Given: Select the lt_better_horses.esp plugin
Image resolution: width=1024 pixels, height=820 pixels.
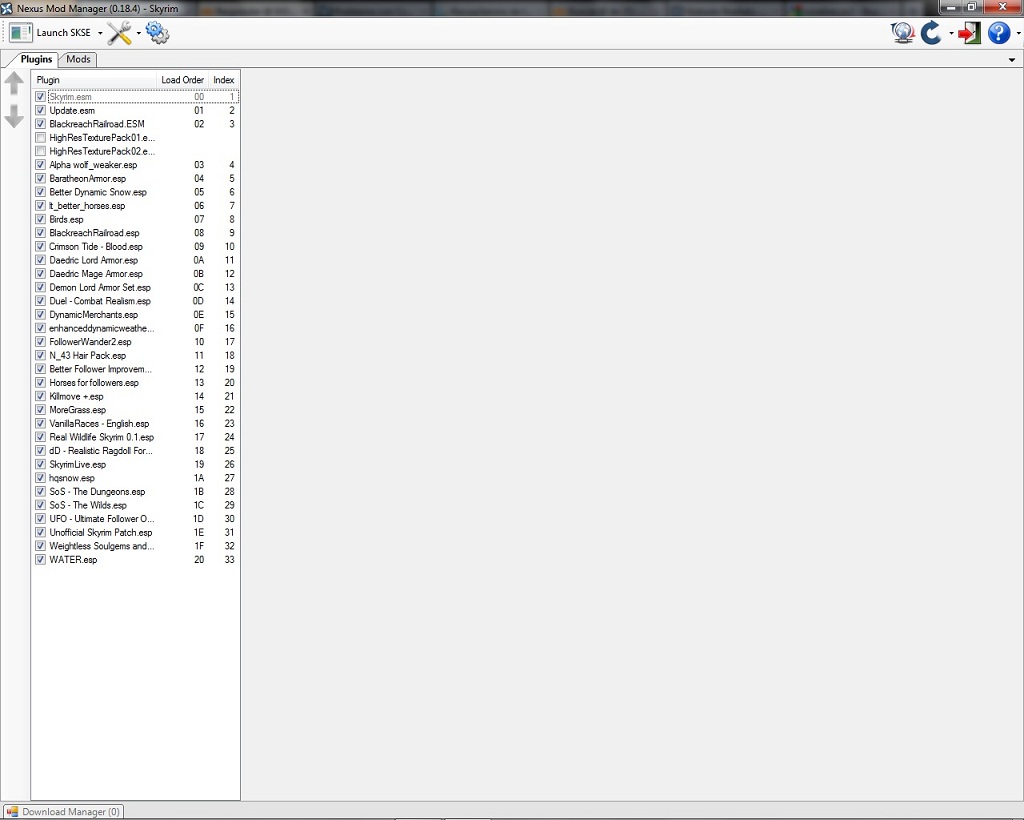Looking at the screenshot, I should coord(136,206).
